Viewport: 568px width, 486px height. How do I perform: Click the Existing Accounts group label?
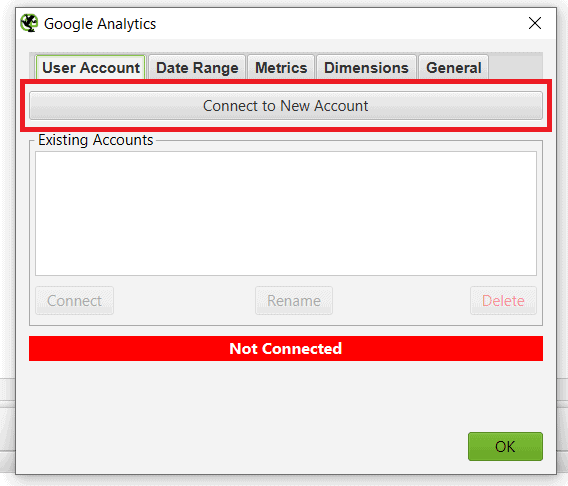[x=96, y=140]
